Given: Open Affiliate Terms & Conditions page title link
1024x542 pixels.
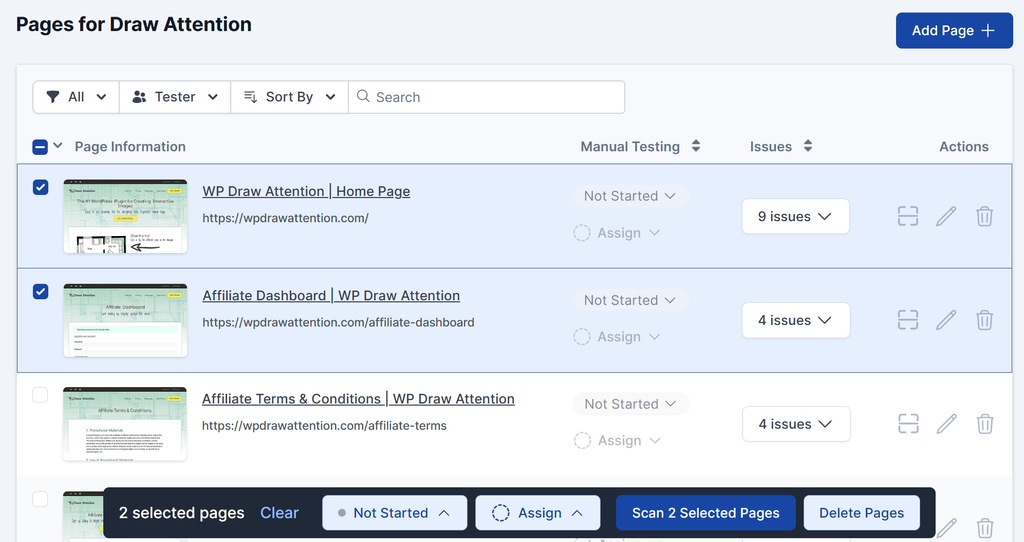Looking at the screenshot, I should tap(358, 398).
